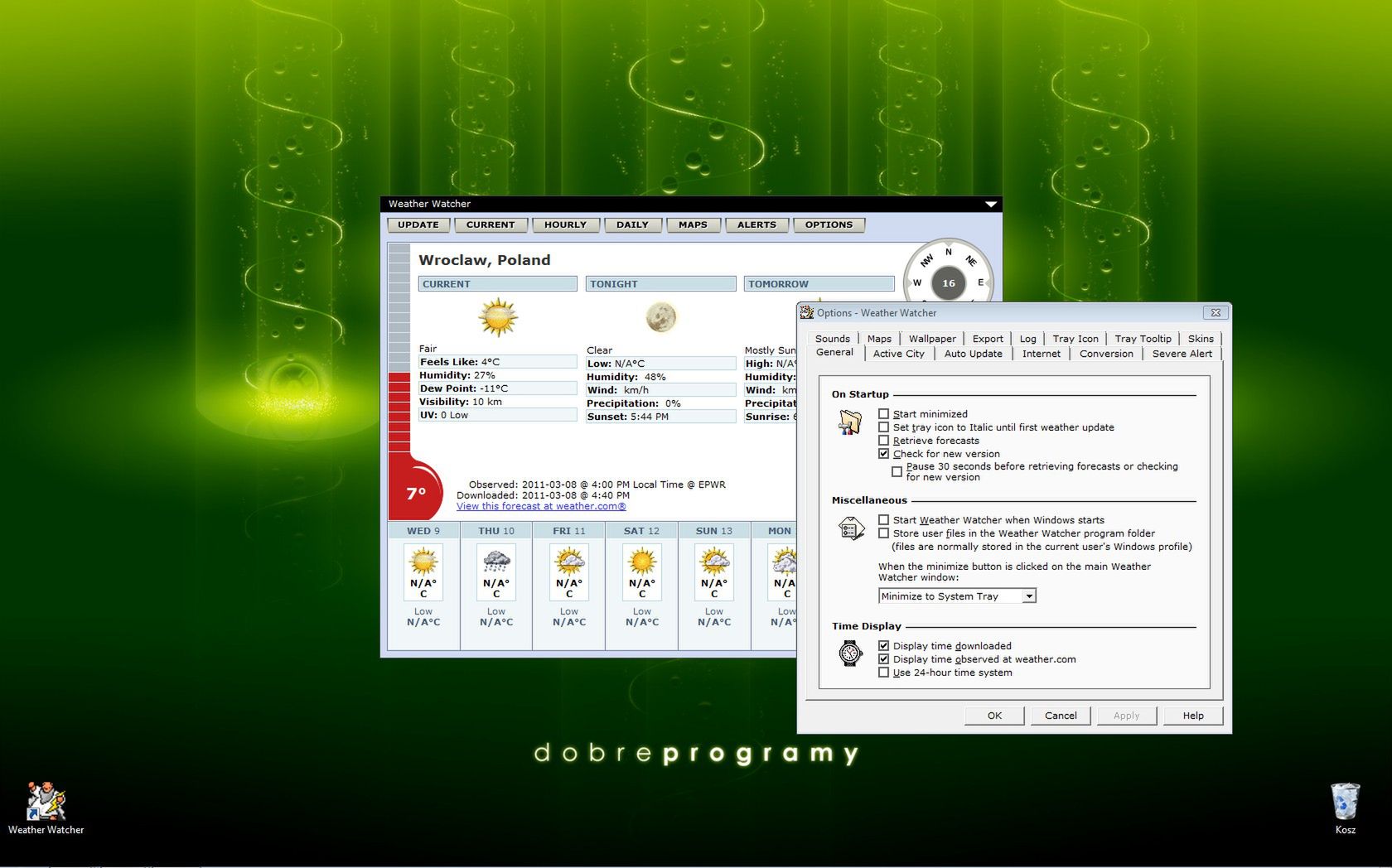Switch to the Log tab
1392x868 pixels.
(x=1027, y=339)
